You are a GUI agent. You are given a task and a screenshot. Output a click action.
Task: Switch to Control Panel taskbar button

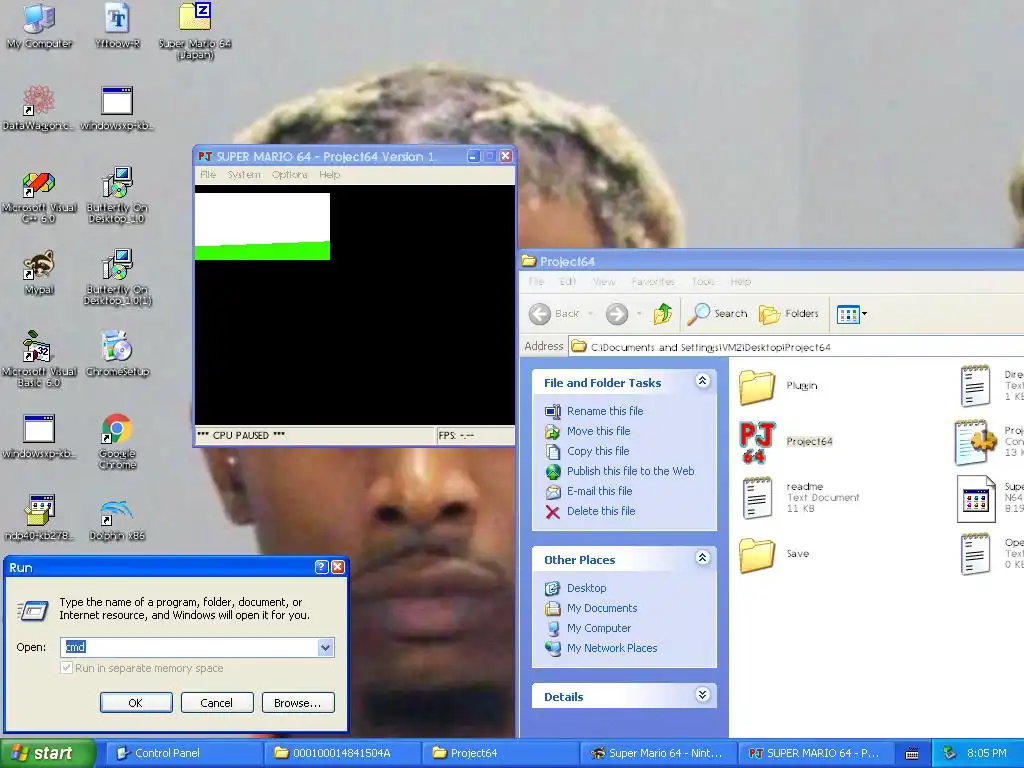183,753
